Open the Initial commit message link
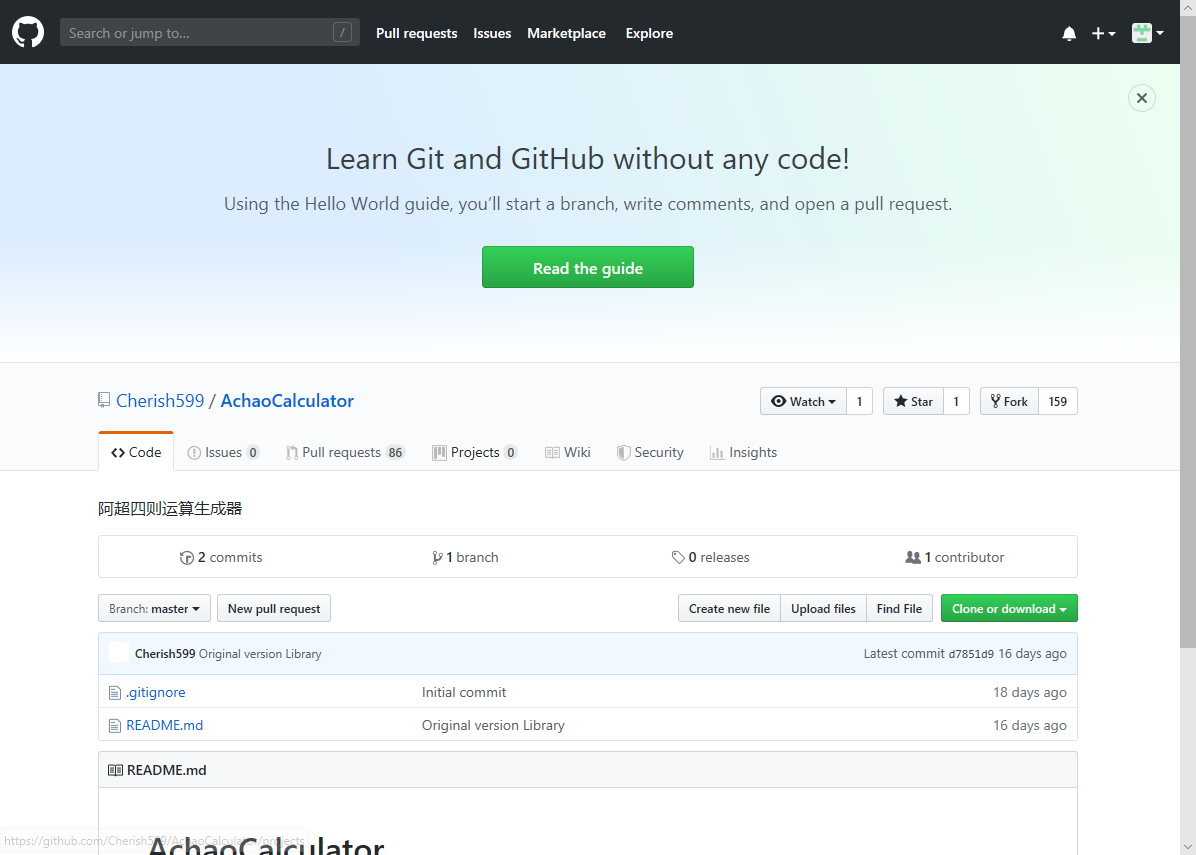The height and width of the screenshot is (855, 1196). click(464, 692)
